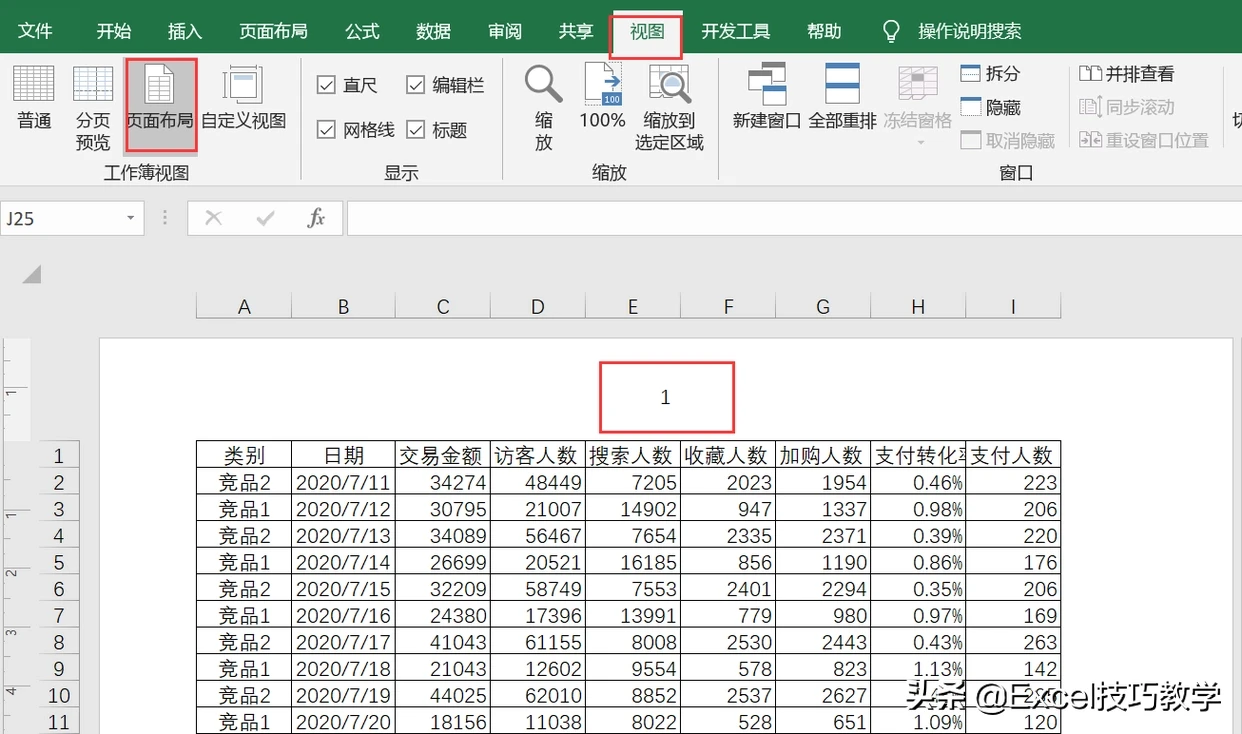The width and height of the screenshot is (1242, 734).
Task: Open the Zoom (缩放) magnifier dialog
Action: point(543,108)
